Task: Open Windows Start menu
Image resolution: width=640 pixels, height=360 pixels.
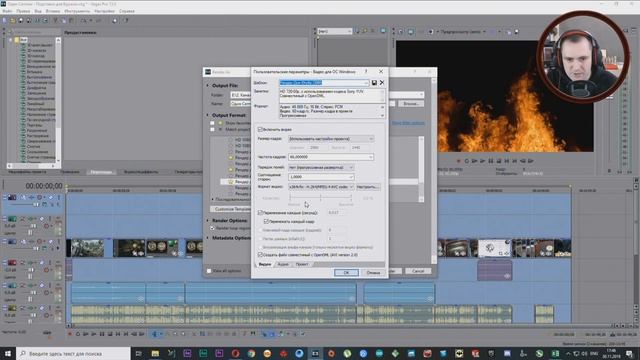Action: coord(8,353)
